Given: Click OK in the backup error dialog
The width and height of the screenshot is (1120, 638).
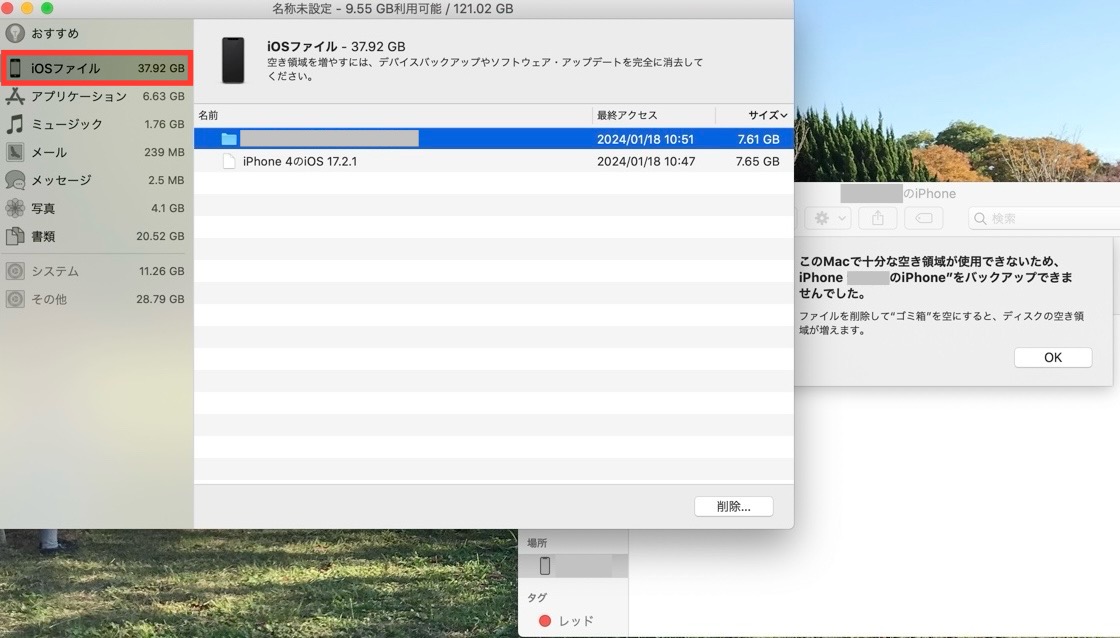Looking at the screenshot, I should (1052, 357).
